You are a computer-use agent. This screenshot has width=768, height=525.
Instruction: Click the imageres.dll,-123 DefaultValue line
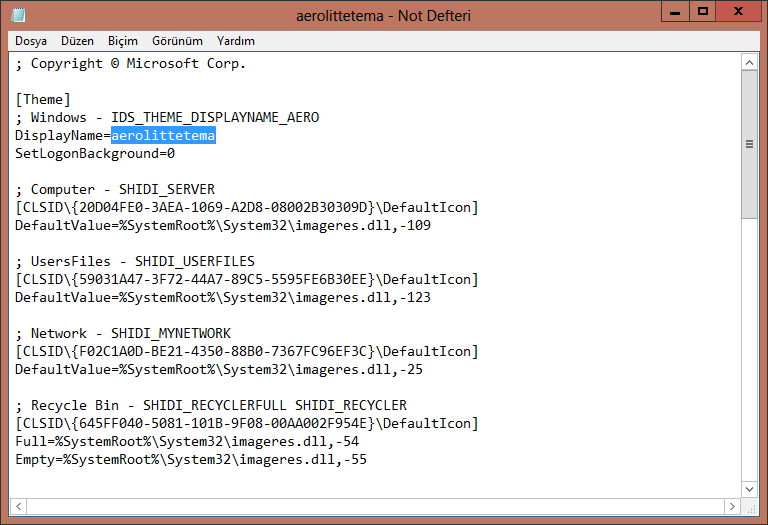(223, 298)
